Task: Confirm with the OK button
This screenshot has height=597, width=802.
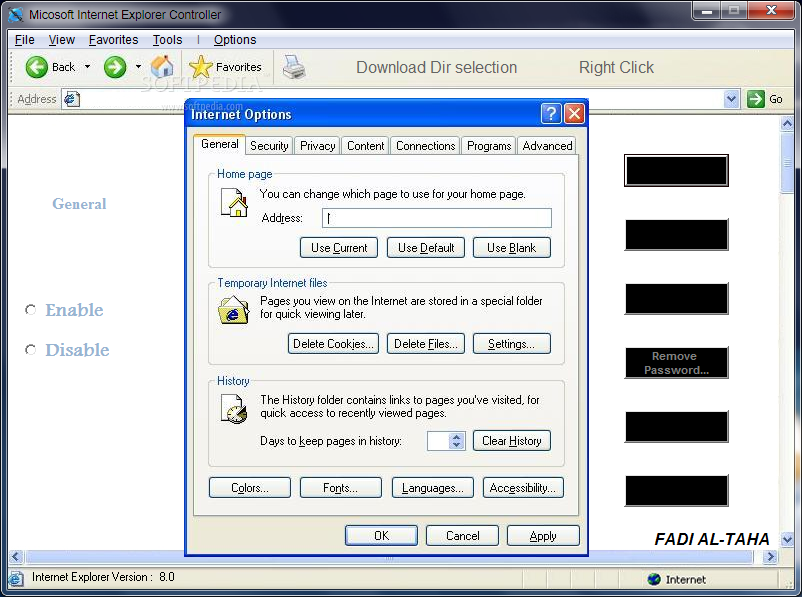Action: pyautogui.click(x=381, y=536)
